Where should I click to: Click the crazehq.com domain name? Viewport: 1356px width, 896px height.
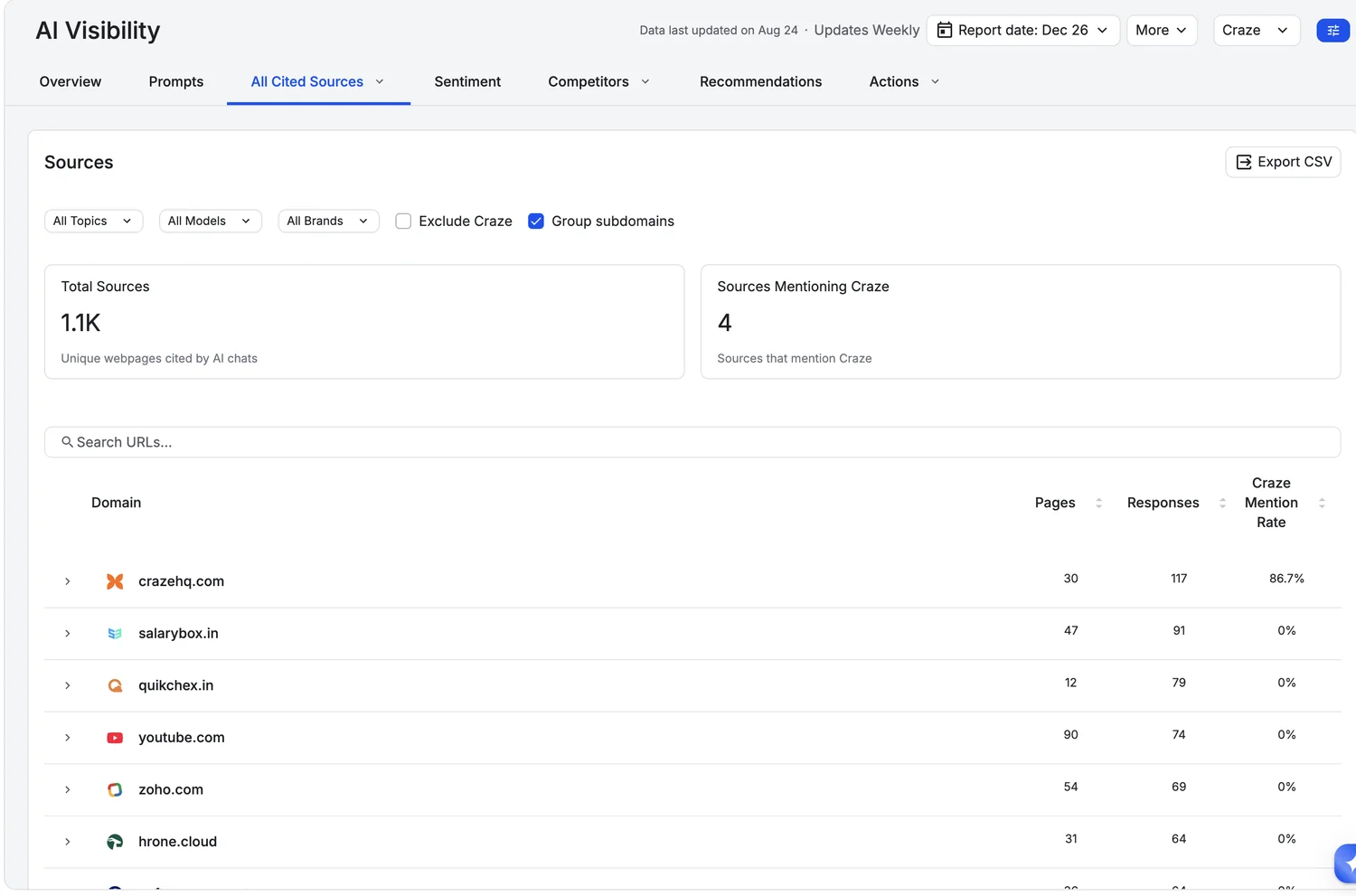coord(181,581)
